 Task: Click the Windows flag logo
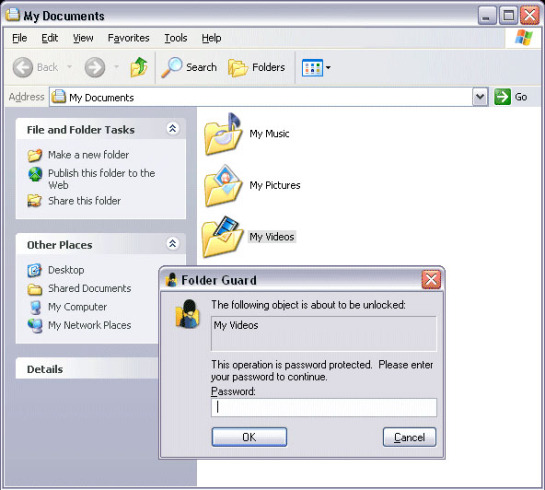click(x=524, y=38)
